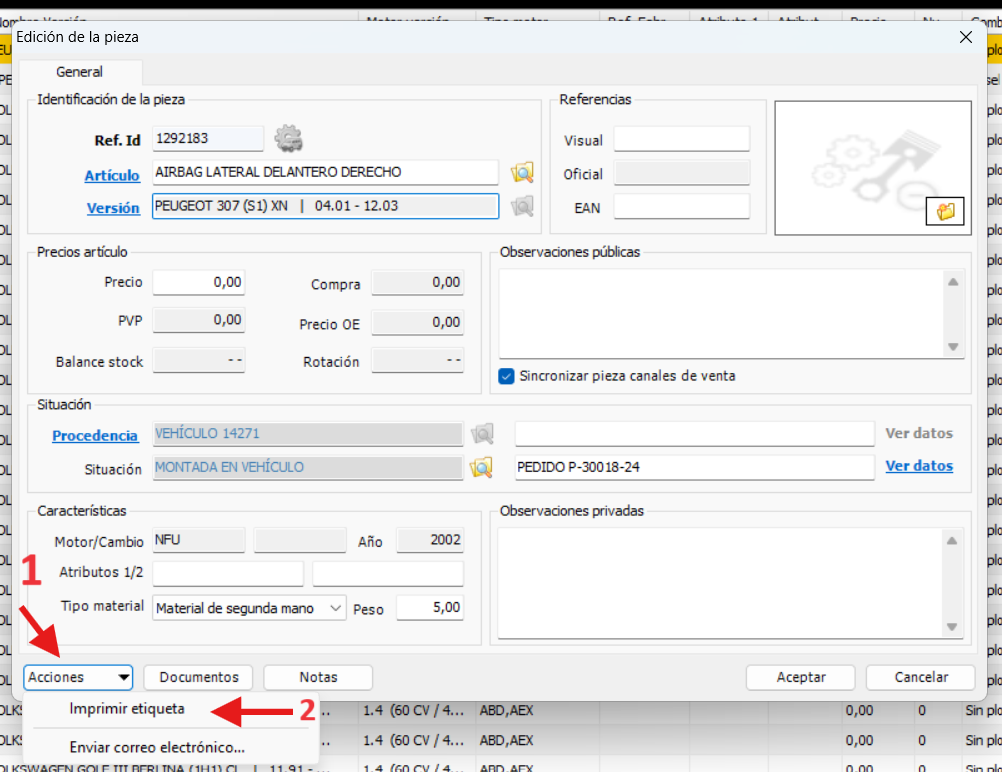Click the Notas button
1002x772 pixels.
point(318,677)
